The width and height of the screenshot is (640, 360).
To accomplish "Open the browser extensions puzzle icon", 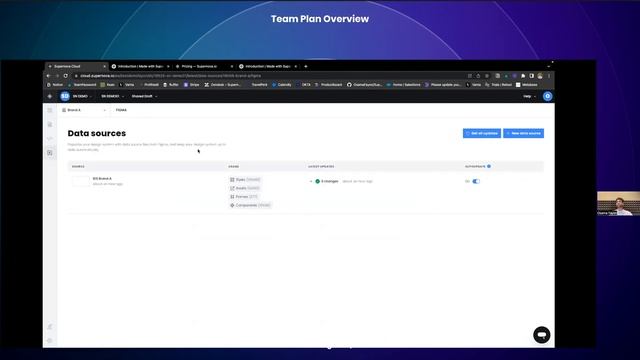I will click(523, 76).
